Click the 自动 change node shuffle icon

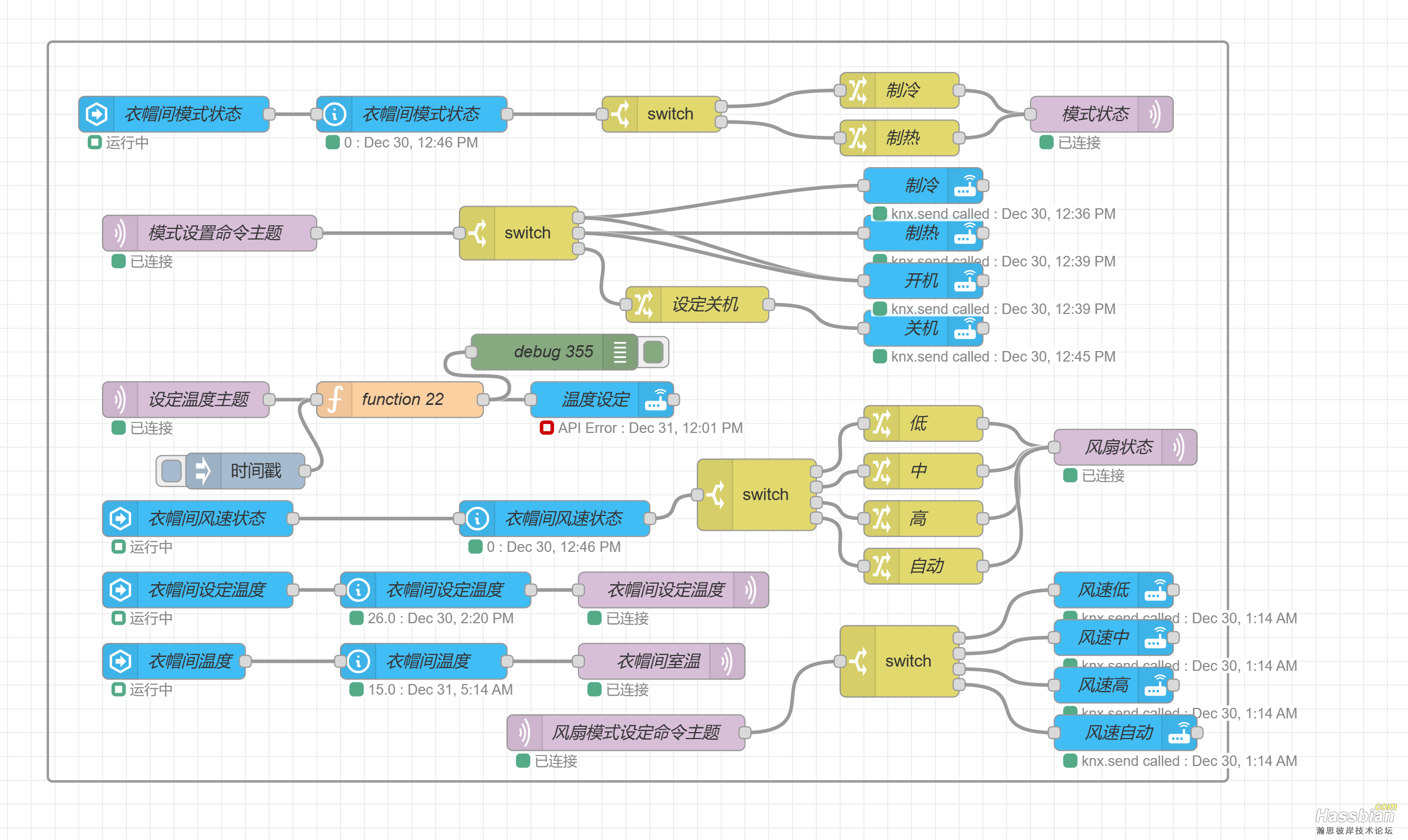pyautogui.click(x=882, y=566)
